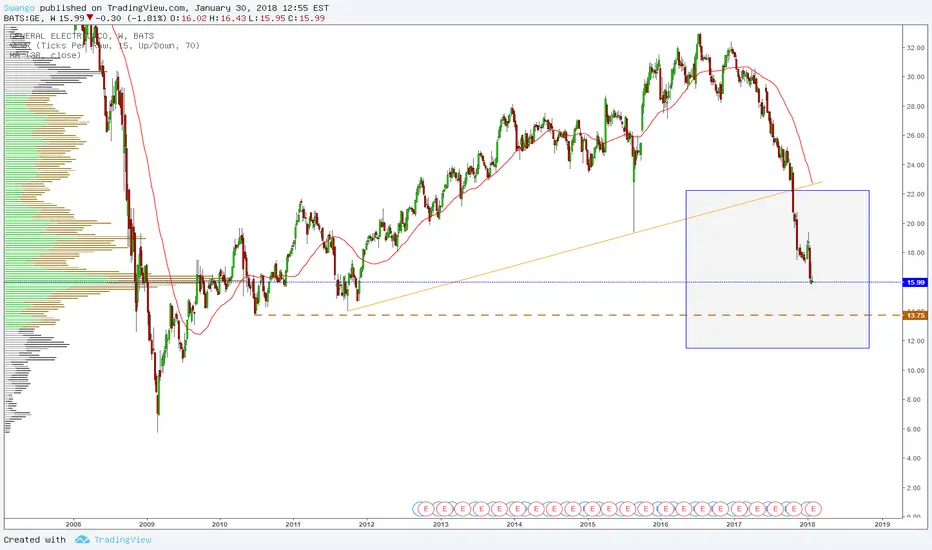Viewport: 932px width, 550px height.
Task: Click the 2016 year label on time axis
Action: pyautogui.click(x=660, y=524)
